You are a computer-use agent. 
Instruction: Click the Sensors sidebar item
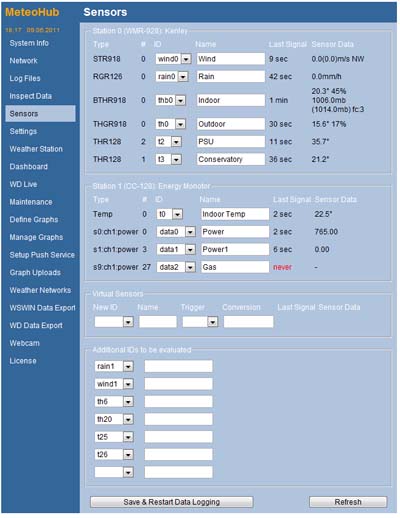click(40, 114)
